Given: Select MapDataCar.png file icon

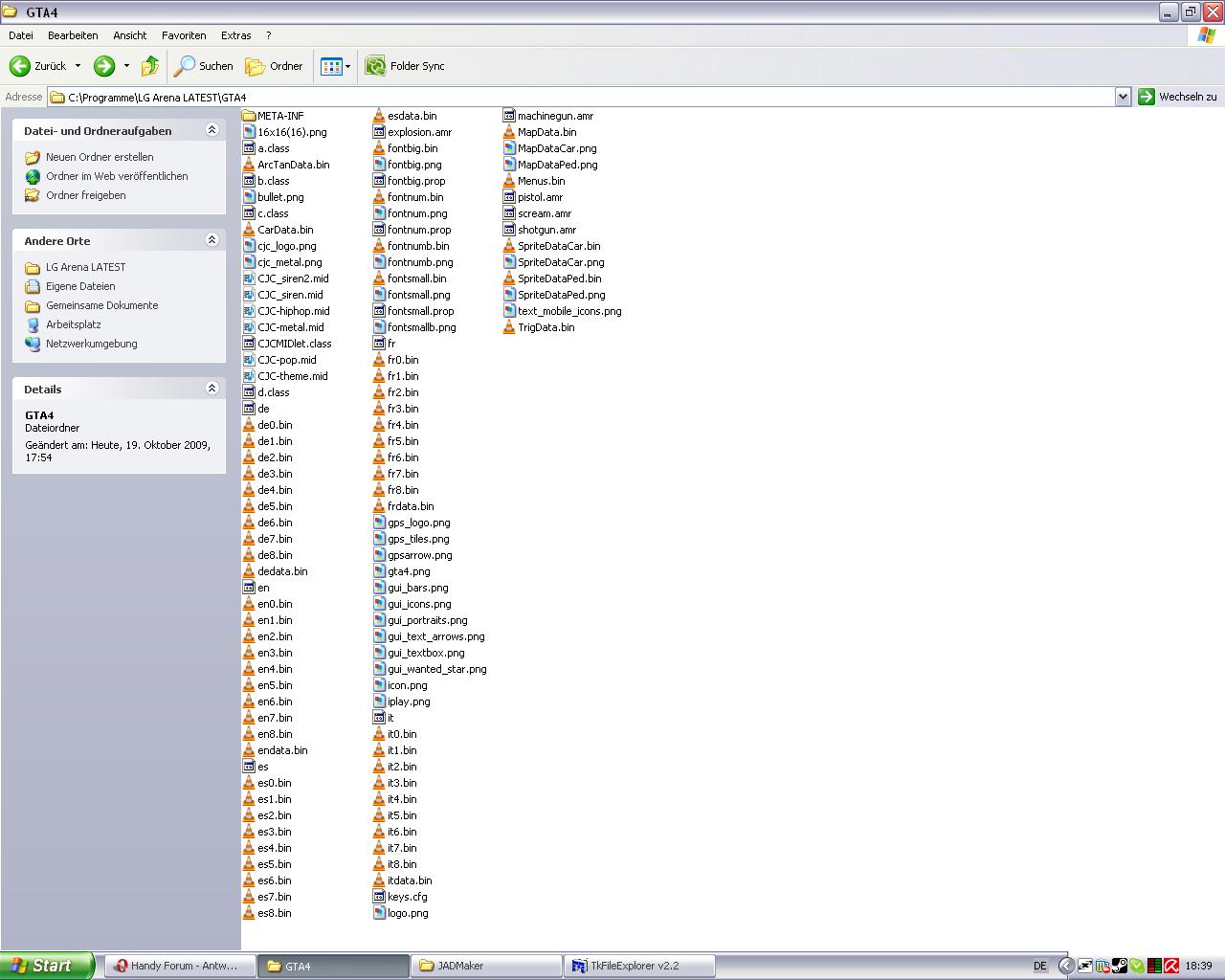Looking at the screenshot, I should pyautogui.click(x=509, y=148).
